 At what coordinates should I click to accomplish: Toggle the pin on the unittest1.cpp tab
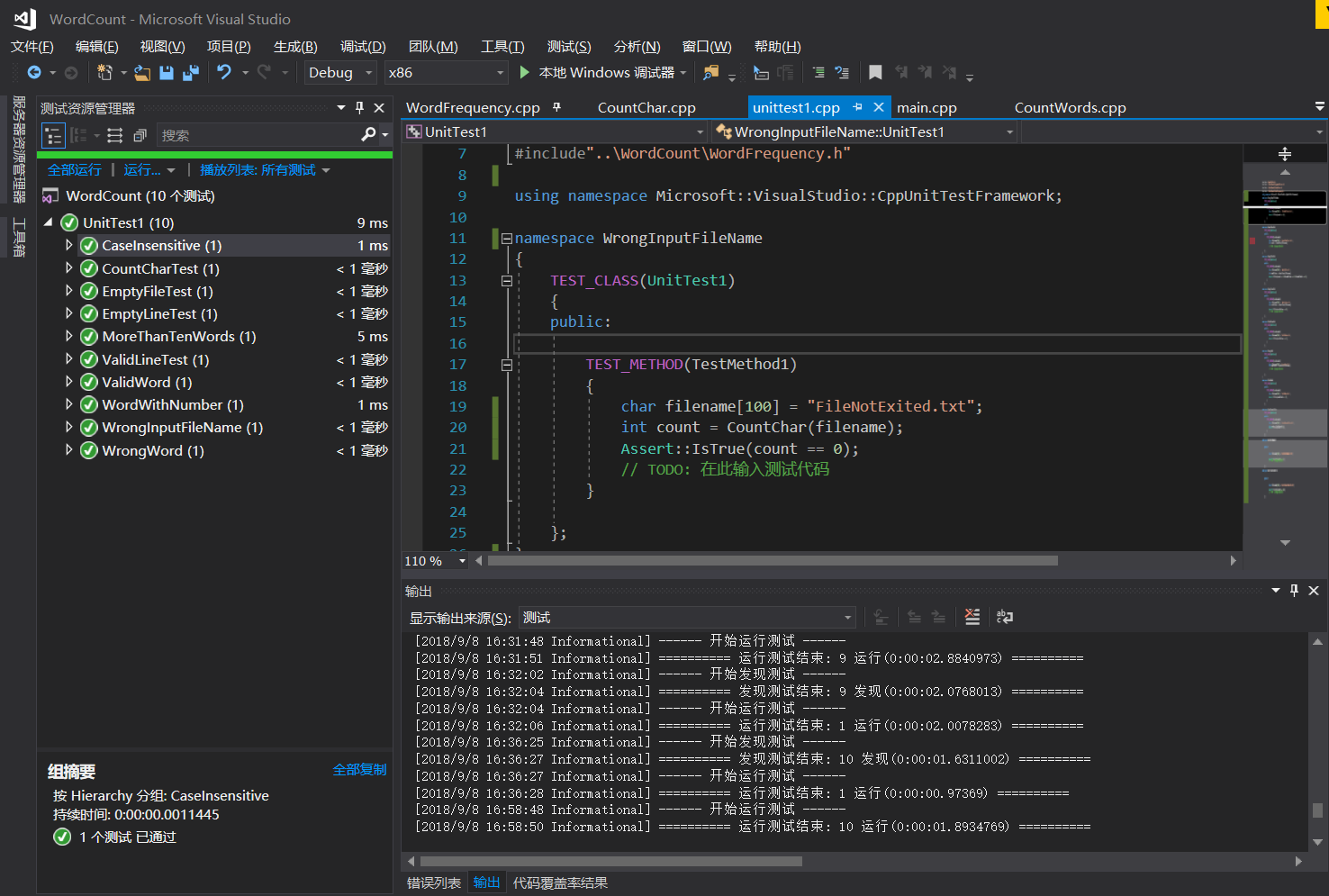(x=857, y=107)
